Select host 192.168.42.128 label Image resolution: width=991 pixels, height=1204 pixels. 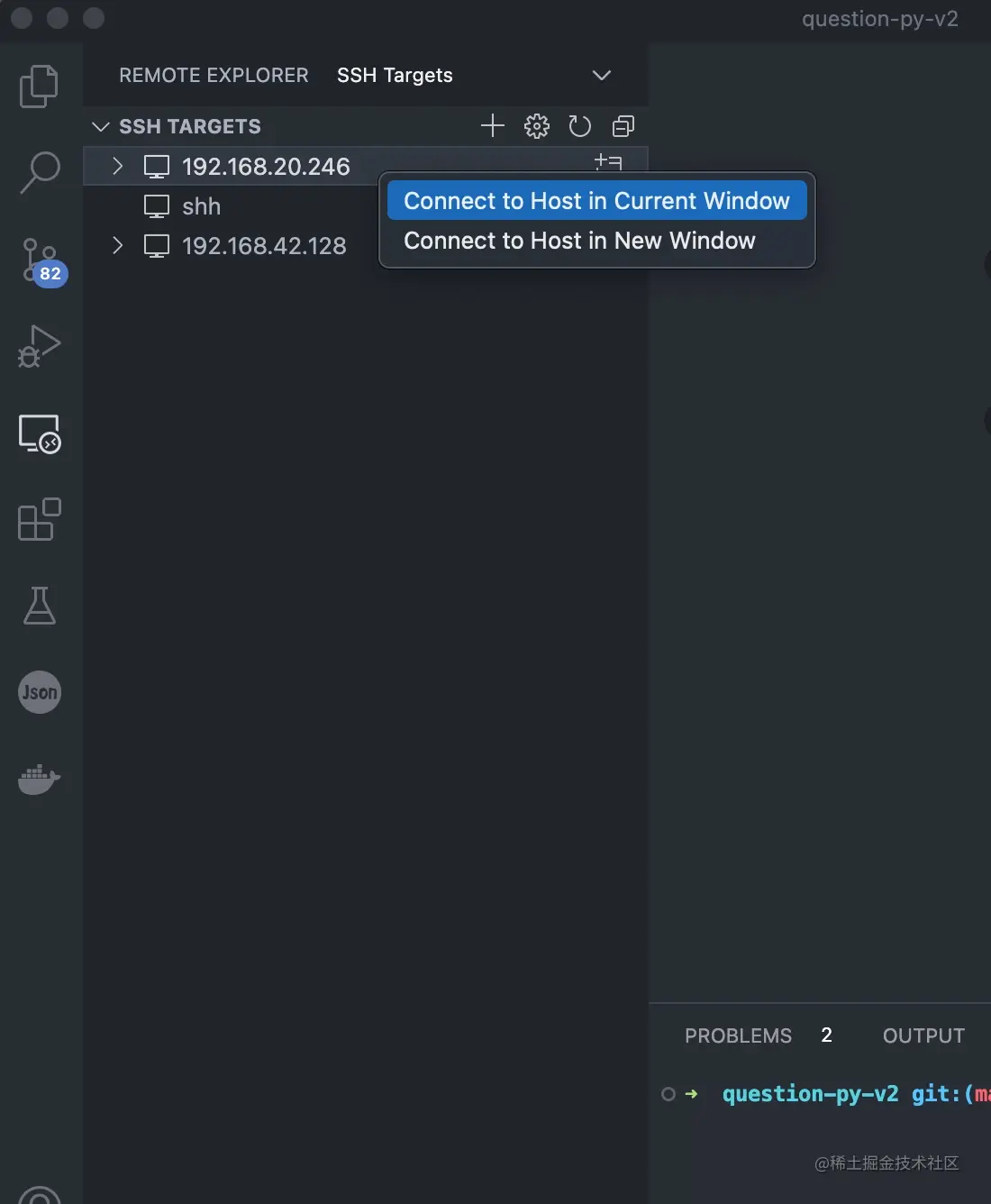click(264, 246)
